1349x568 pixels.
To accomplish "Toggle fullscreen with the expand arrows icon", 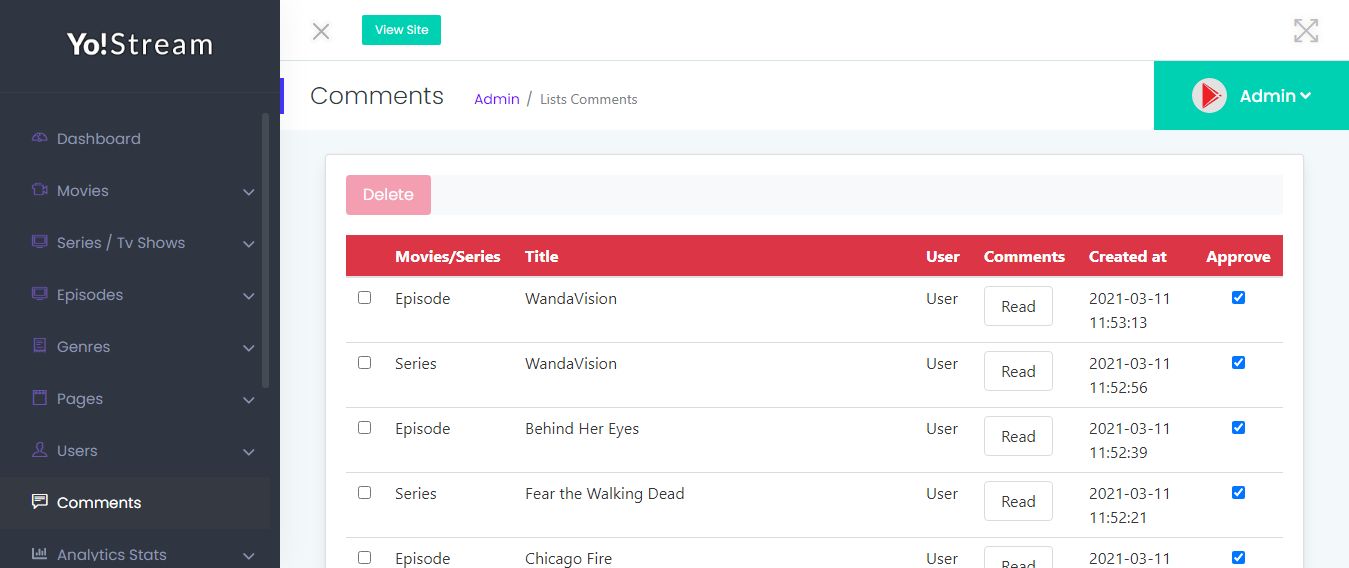I will 1305,31.
